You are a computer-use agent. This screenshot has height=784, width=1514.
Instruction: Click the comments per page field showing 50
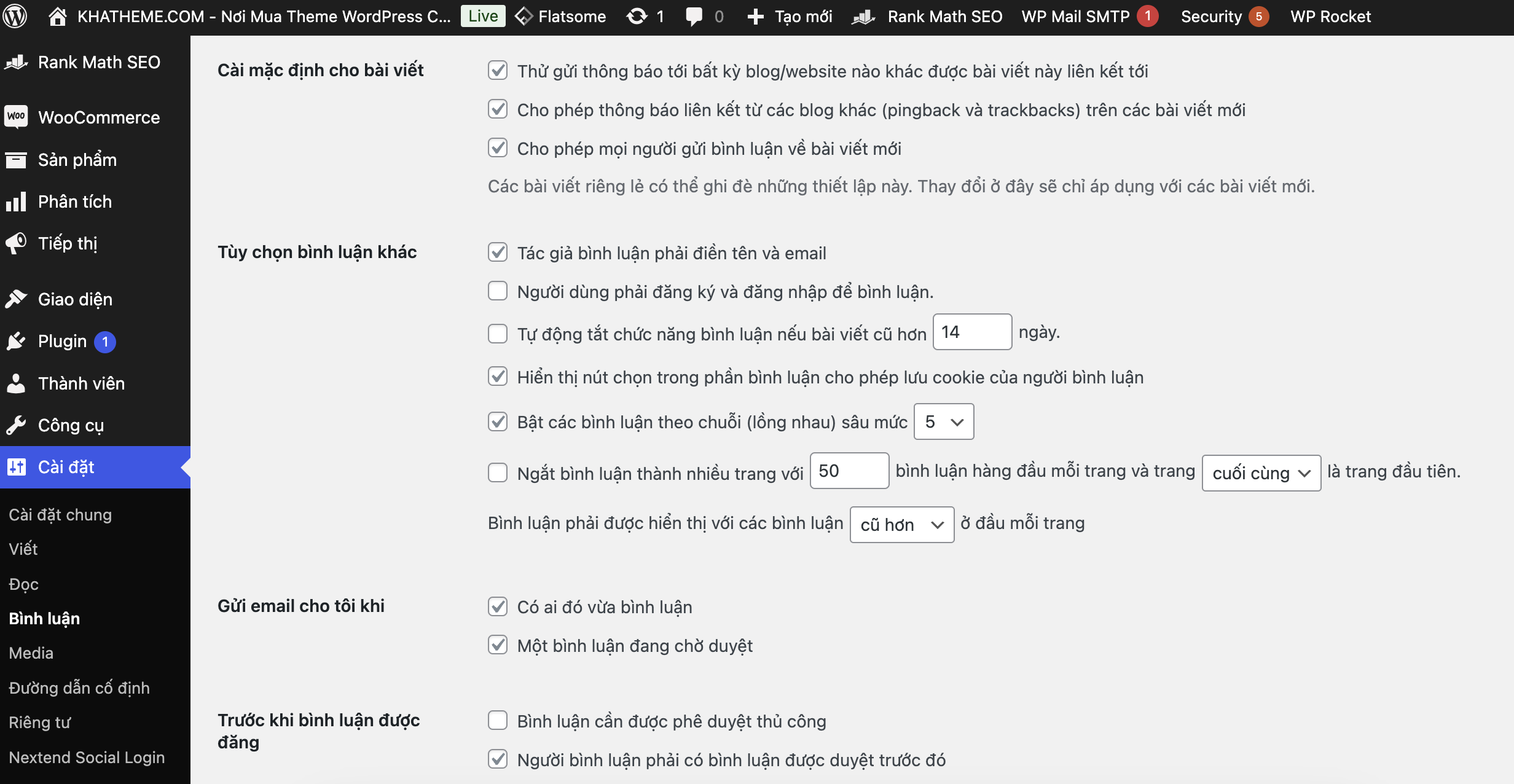click(x=849, y=471)
